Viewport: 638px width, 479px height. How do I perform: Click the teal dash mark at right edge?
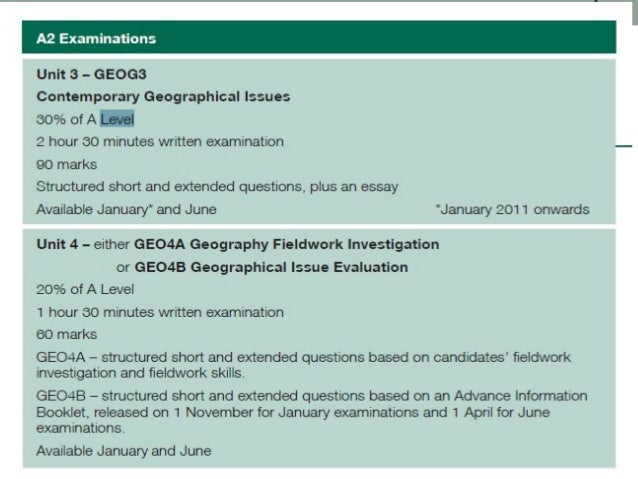click(624, 146)
